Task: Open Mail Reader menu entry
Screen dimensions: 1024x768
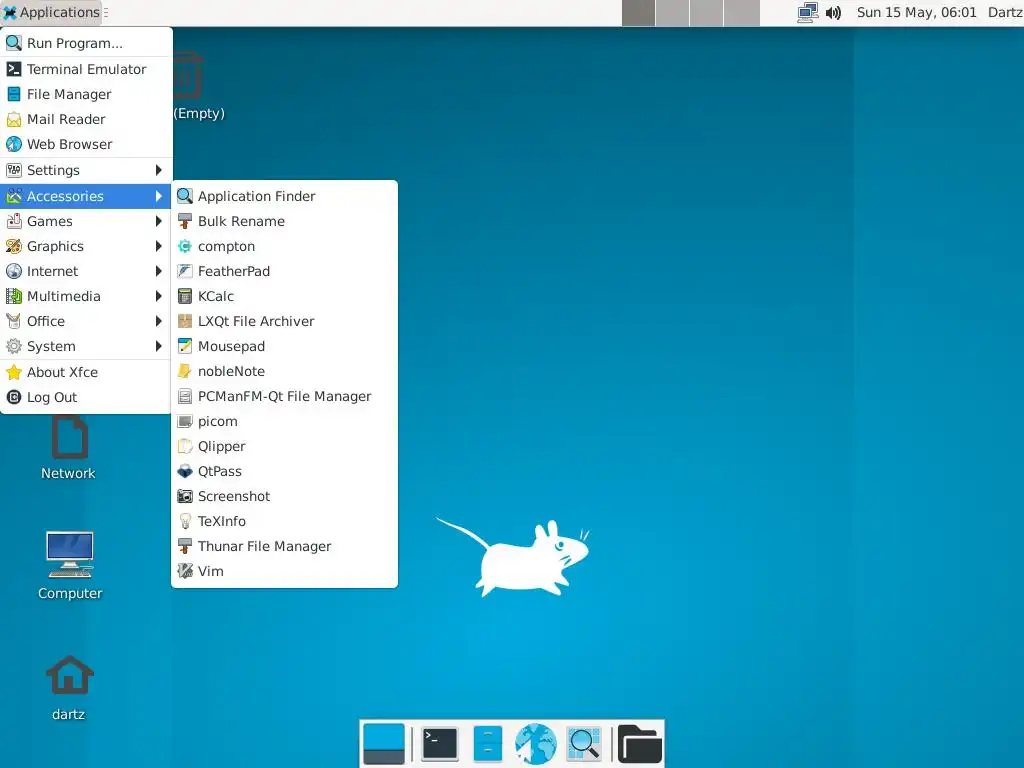Action: 86,119
